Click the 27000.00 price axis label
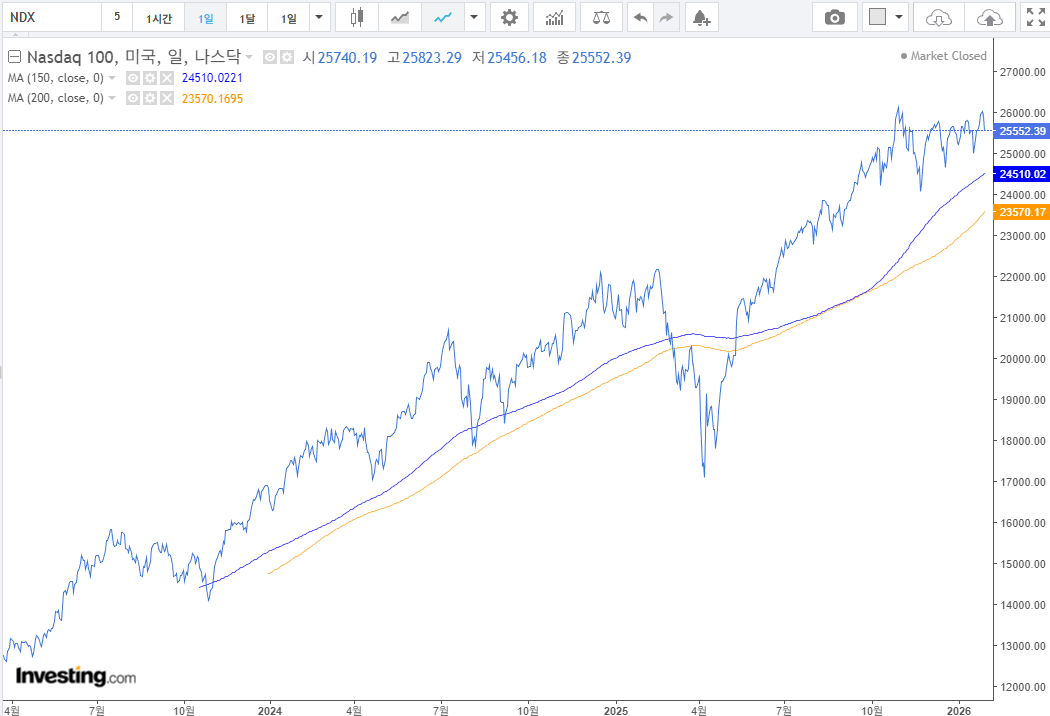Image resolution: width=1050 pixels, height=716 pixels. click(1023, 72)
